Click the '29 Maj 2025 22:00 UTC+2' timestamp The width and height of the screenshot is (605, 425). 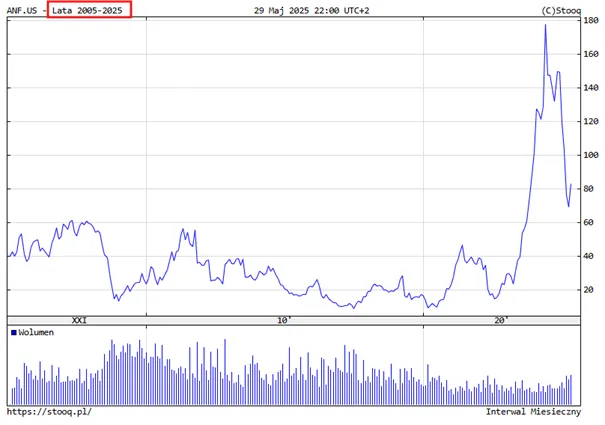311,10
